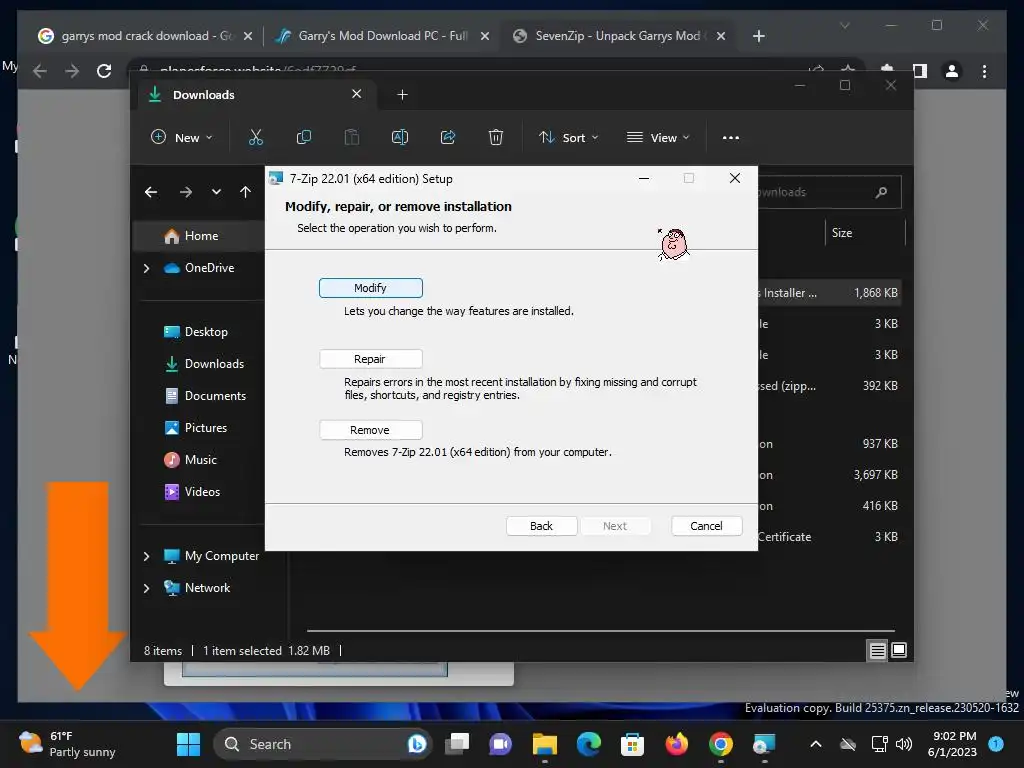Open Downloads in the Explorer sidebar

(x=204, y=364)
